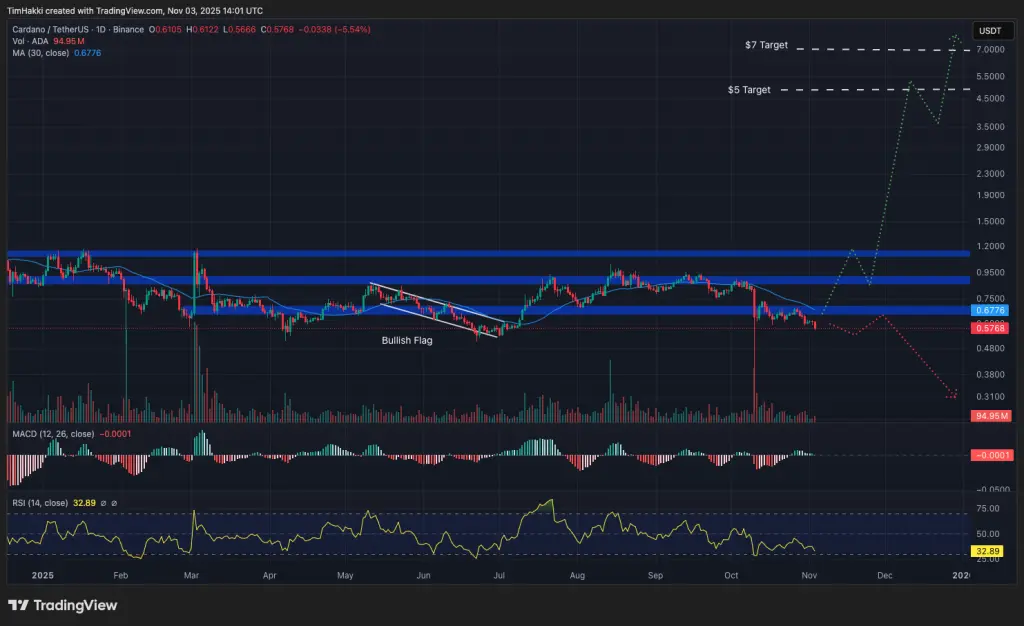Click the yellow 32.89 RSI value label
This screenshot has width=1024, height=626.
point(988,550)
